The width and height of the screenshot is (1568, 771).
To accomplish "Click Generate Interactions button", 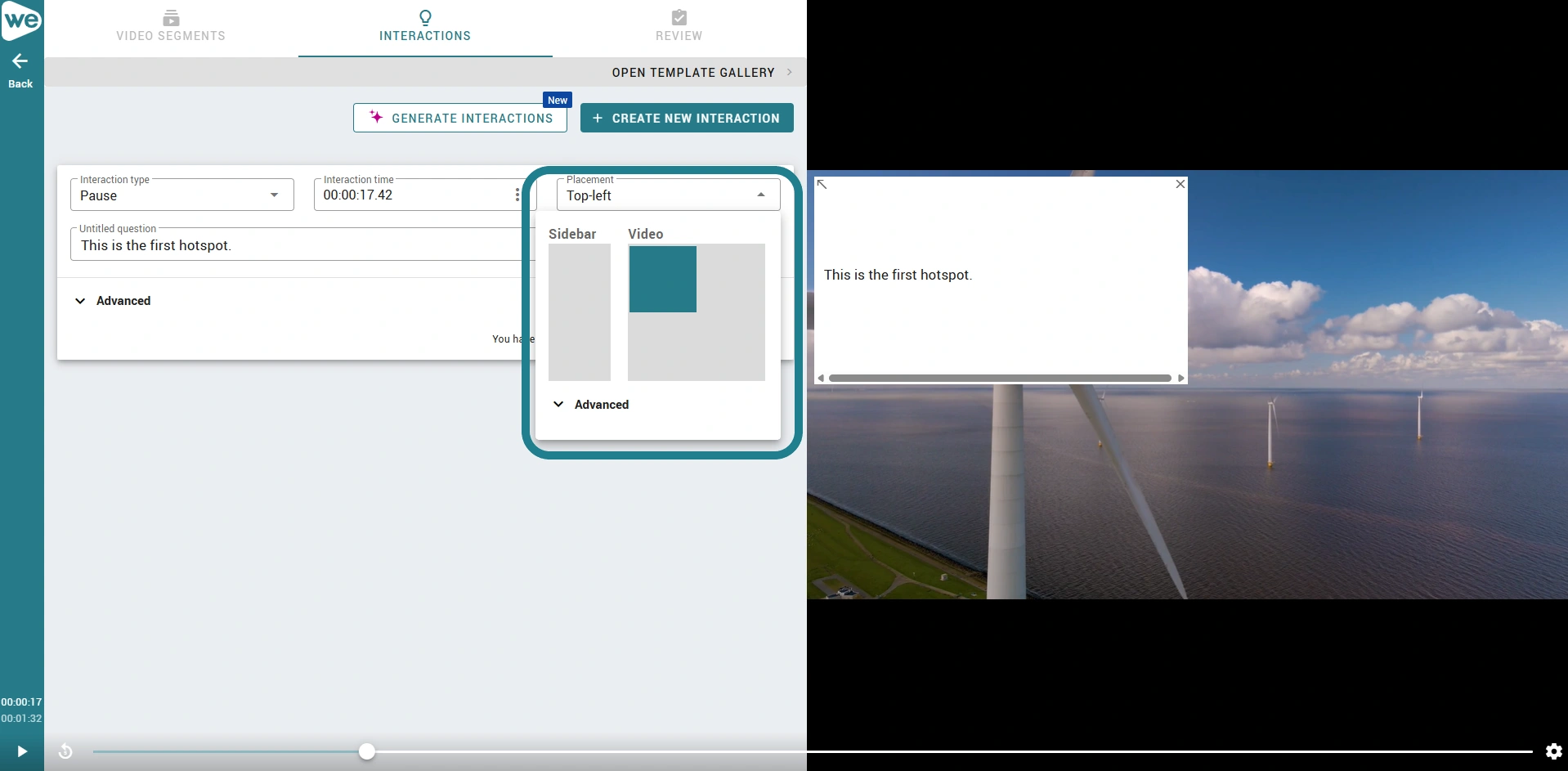I will pyautogui.click(x=460, y=118).
